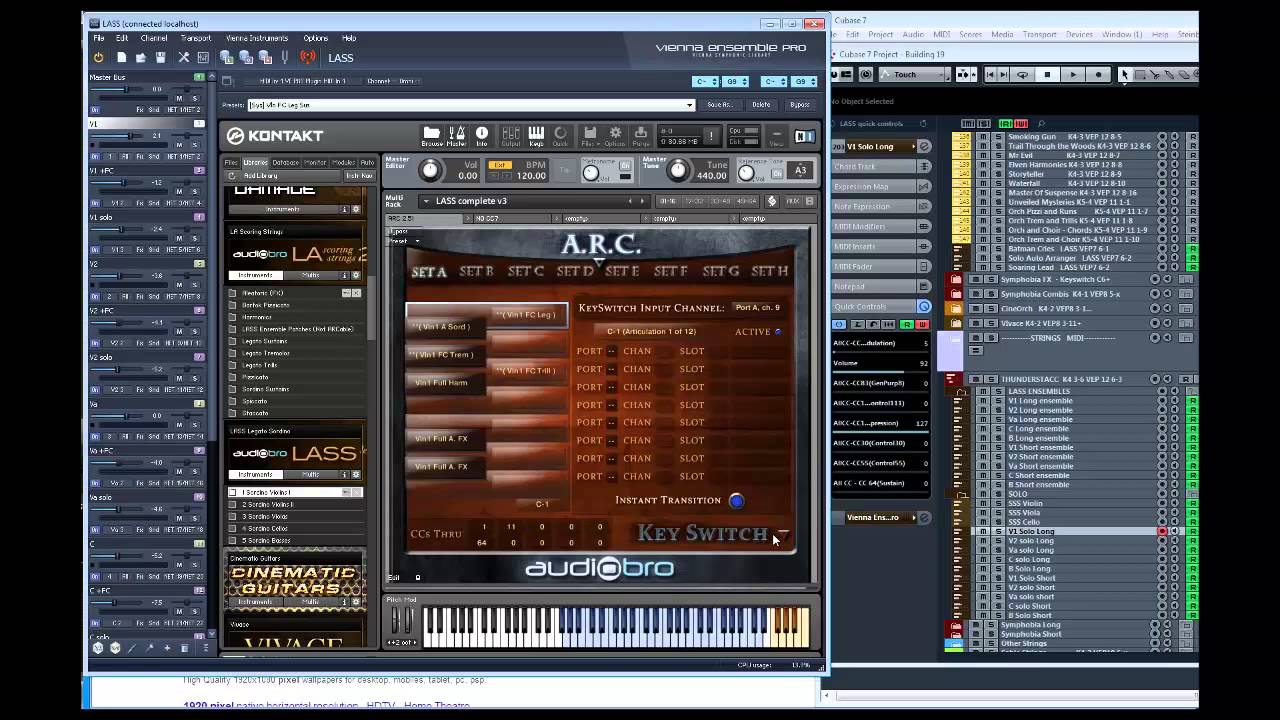
Task: Click the Notepad icon in Cubase inspector
Action: (x=924, y=286)
